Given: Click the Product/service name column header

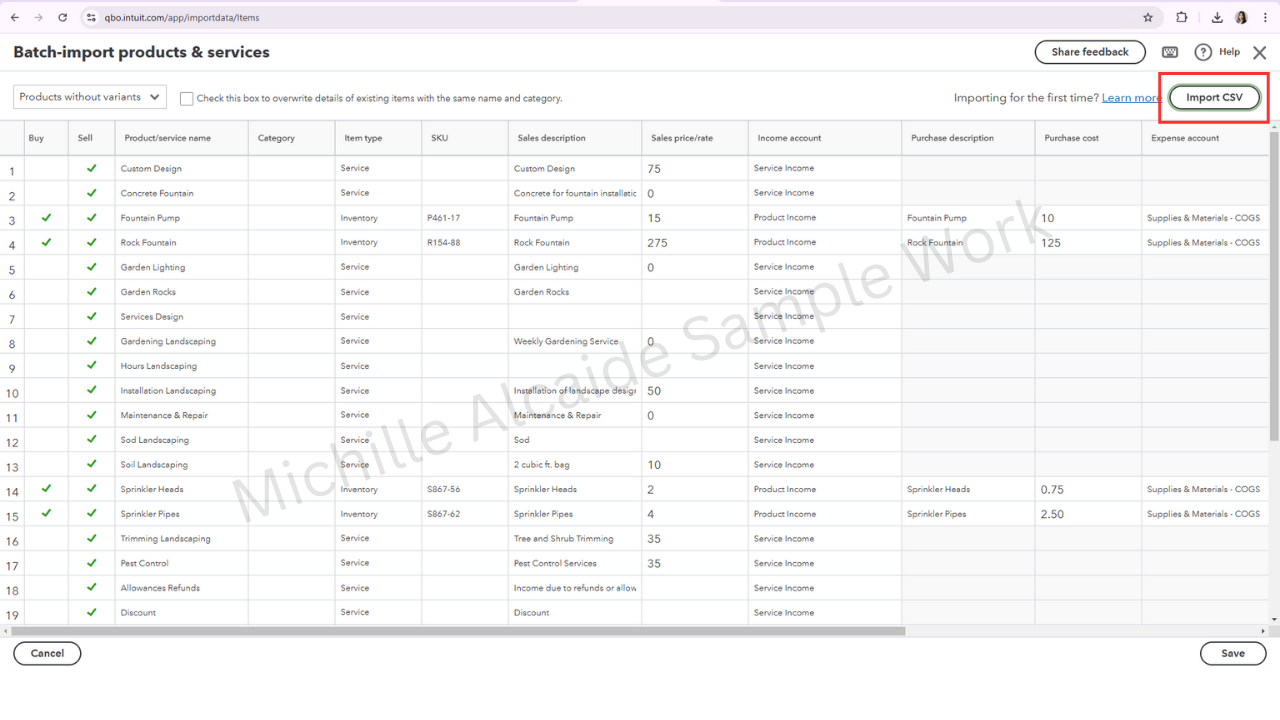Looking at the screenshot, I should tap(182, 138).
